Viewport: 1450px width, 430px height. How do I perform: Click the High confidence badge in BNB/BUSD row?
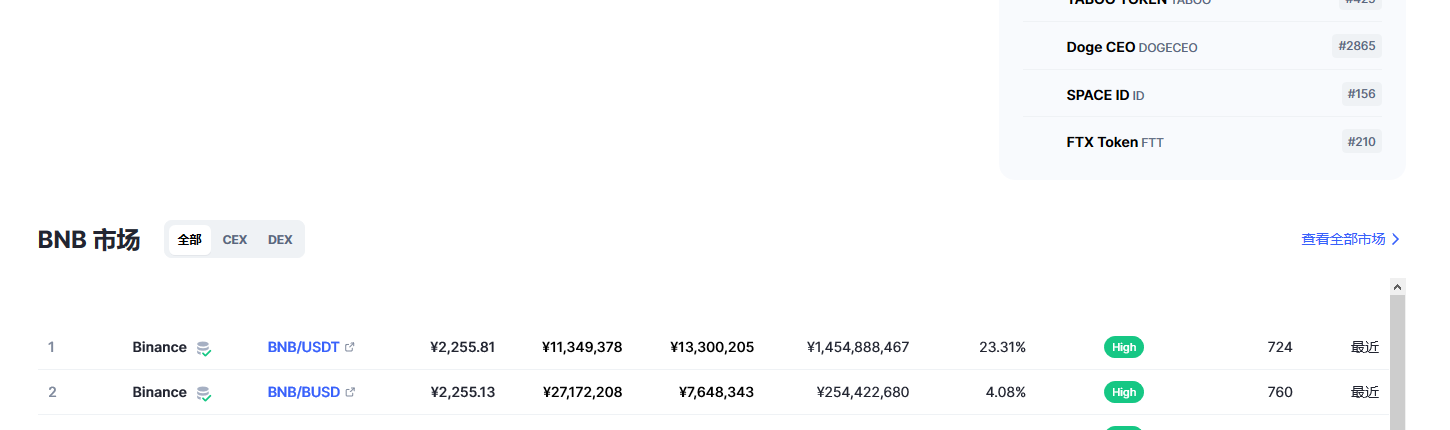click(x=1124, y=392)
